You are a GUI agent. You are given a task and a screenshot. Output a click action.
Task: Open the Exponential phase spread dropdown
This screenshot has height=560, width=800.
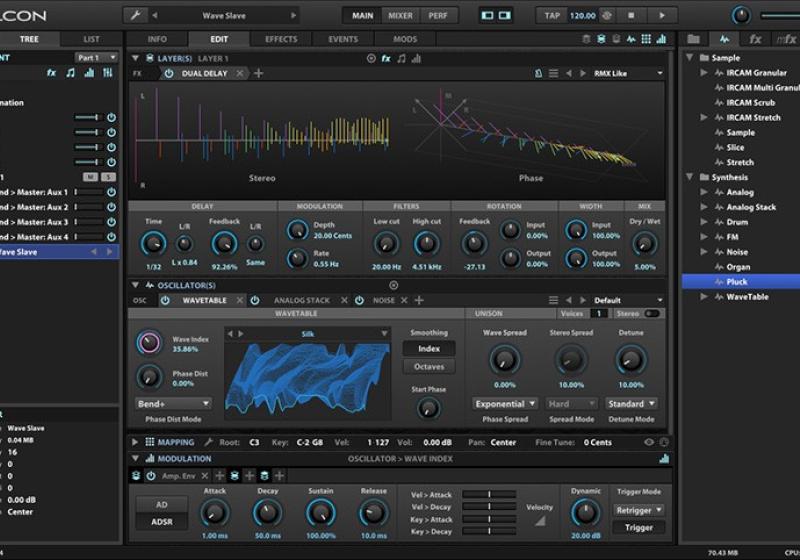(504, 404)
